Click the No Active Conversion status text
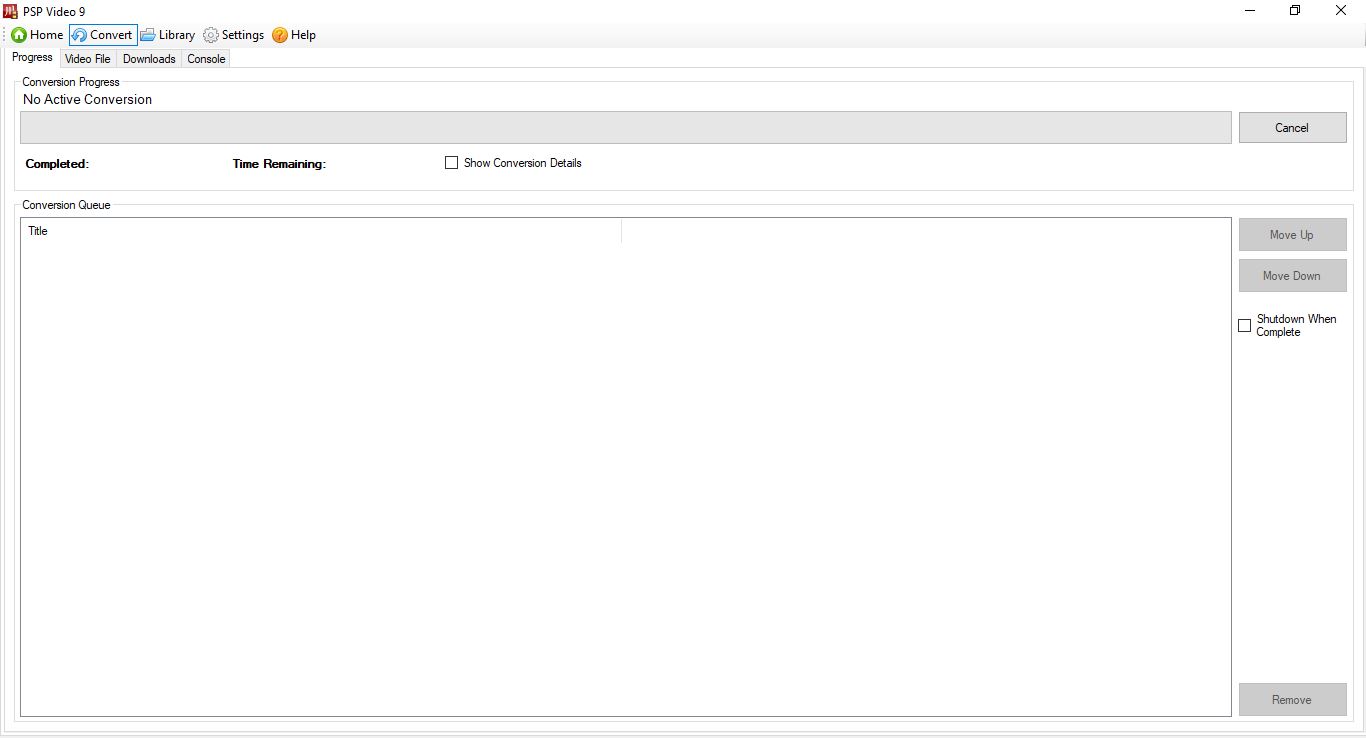1366x738 pixels. [88, 99]
